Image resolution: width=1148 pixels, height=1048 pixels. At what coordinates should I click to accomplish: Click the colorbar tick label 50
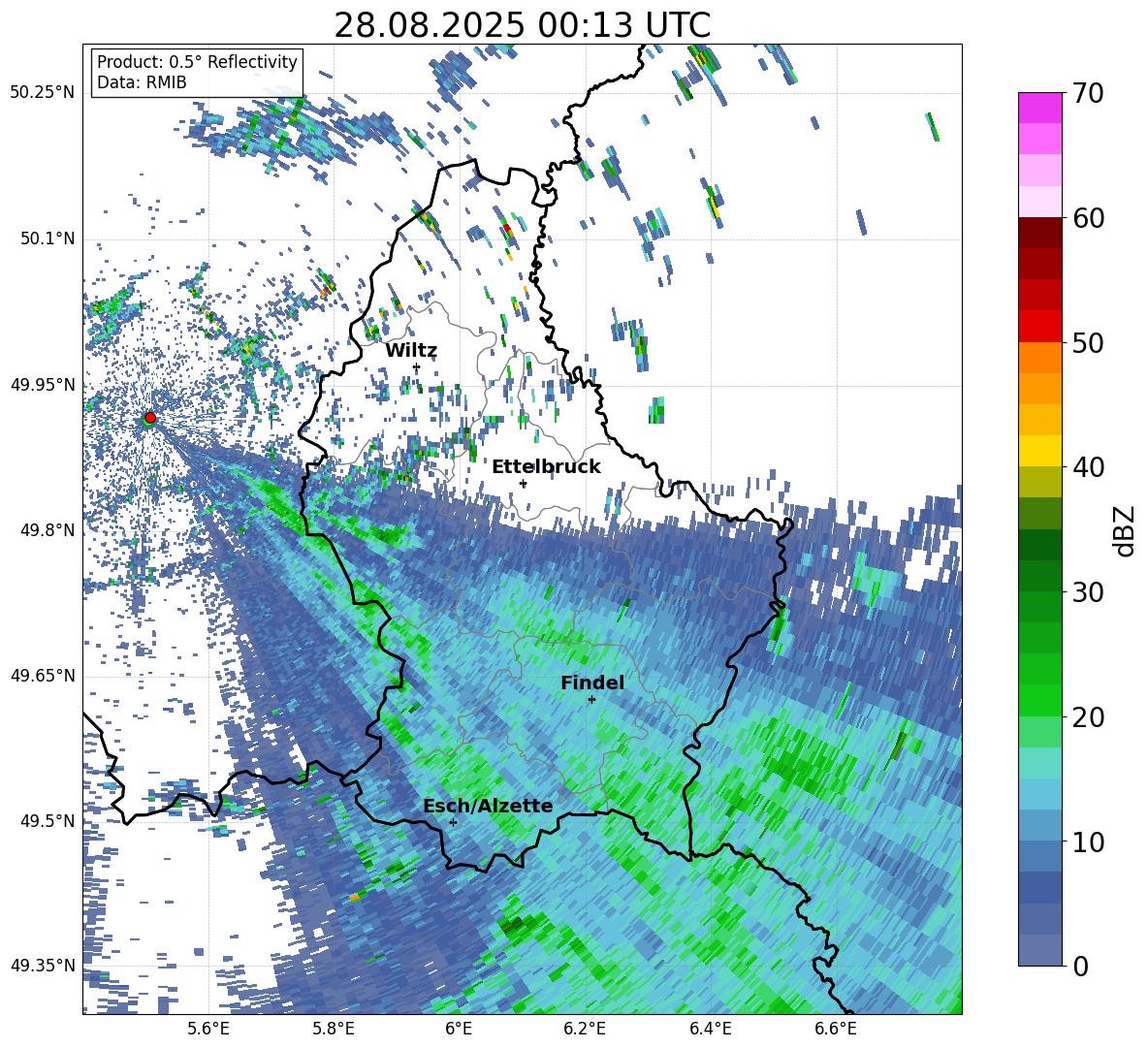1088,342
